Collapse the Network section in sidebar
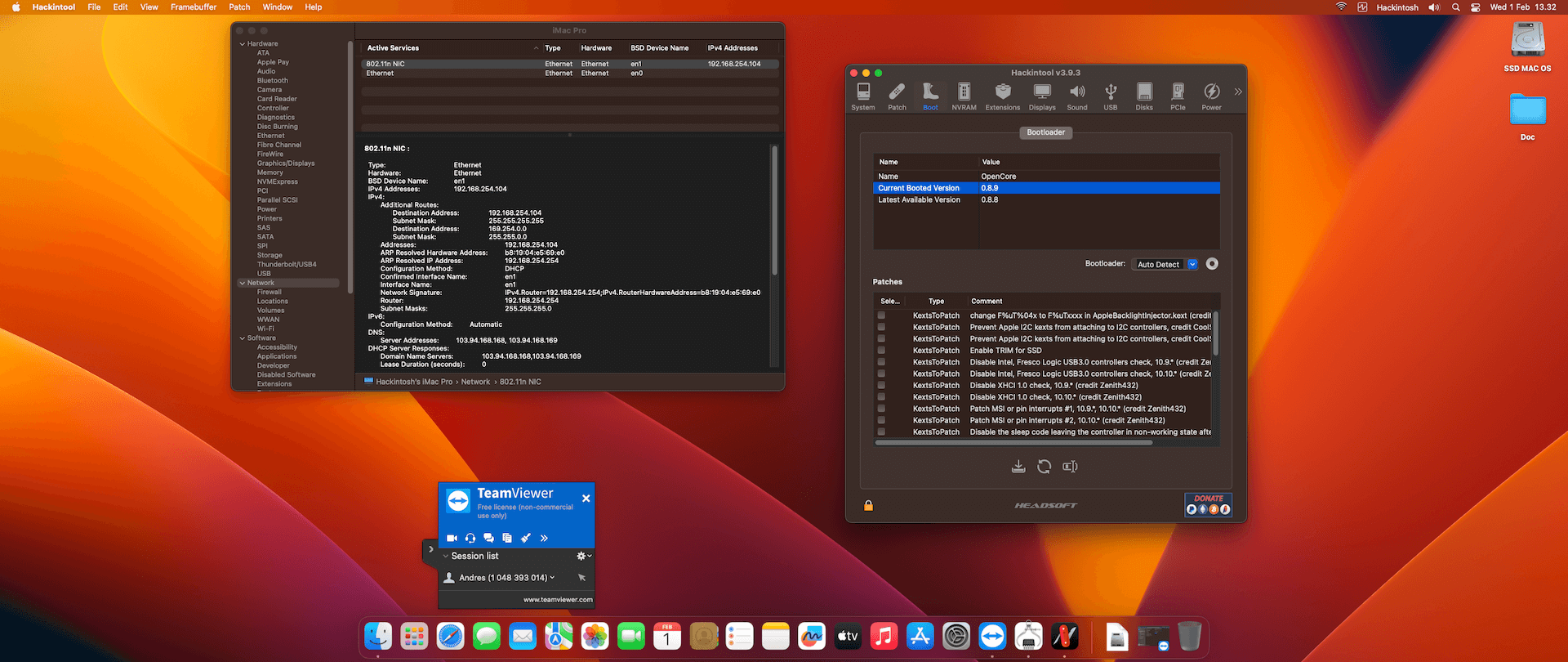Viewport: 1568px width, 662px height. (243, 283)
